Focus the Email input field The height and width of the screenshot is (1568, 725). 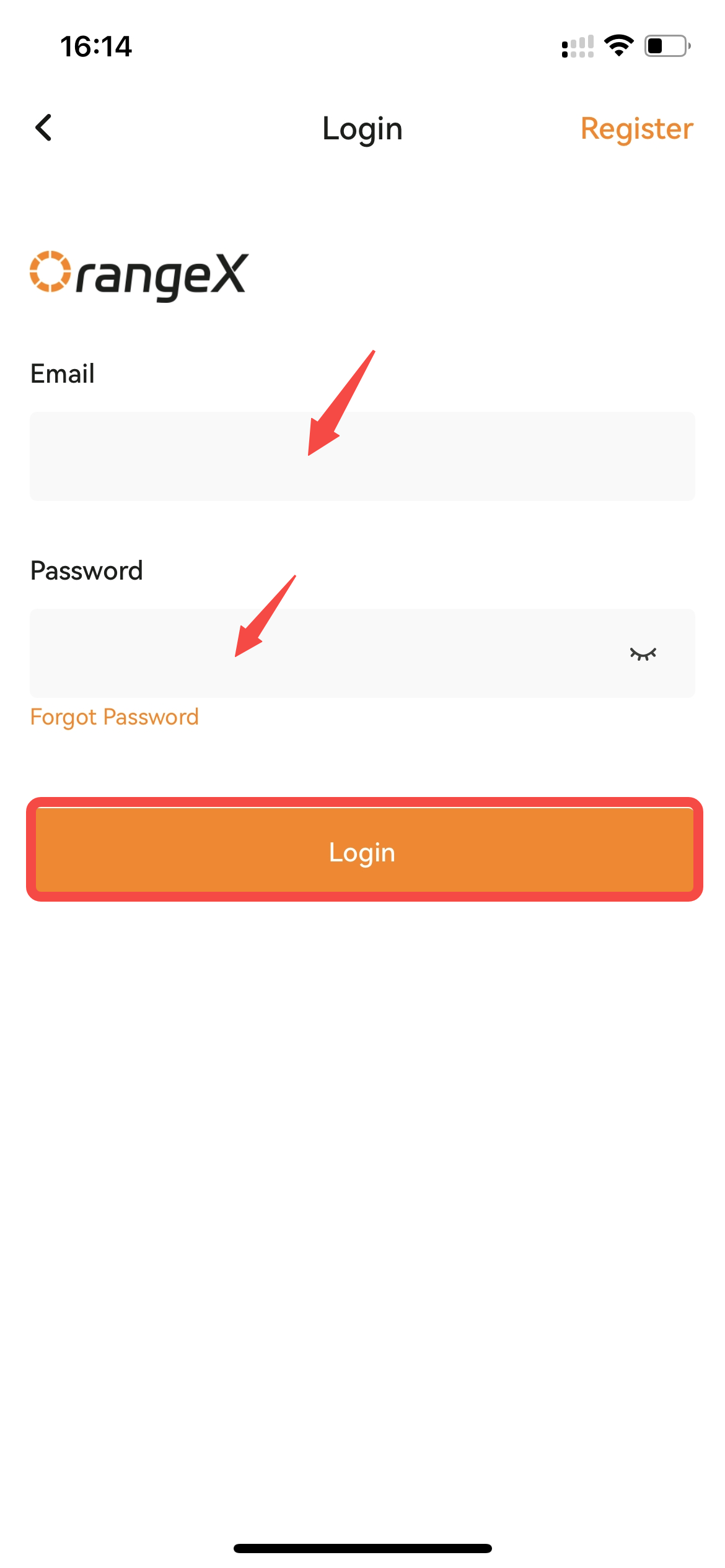362,456
